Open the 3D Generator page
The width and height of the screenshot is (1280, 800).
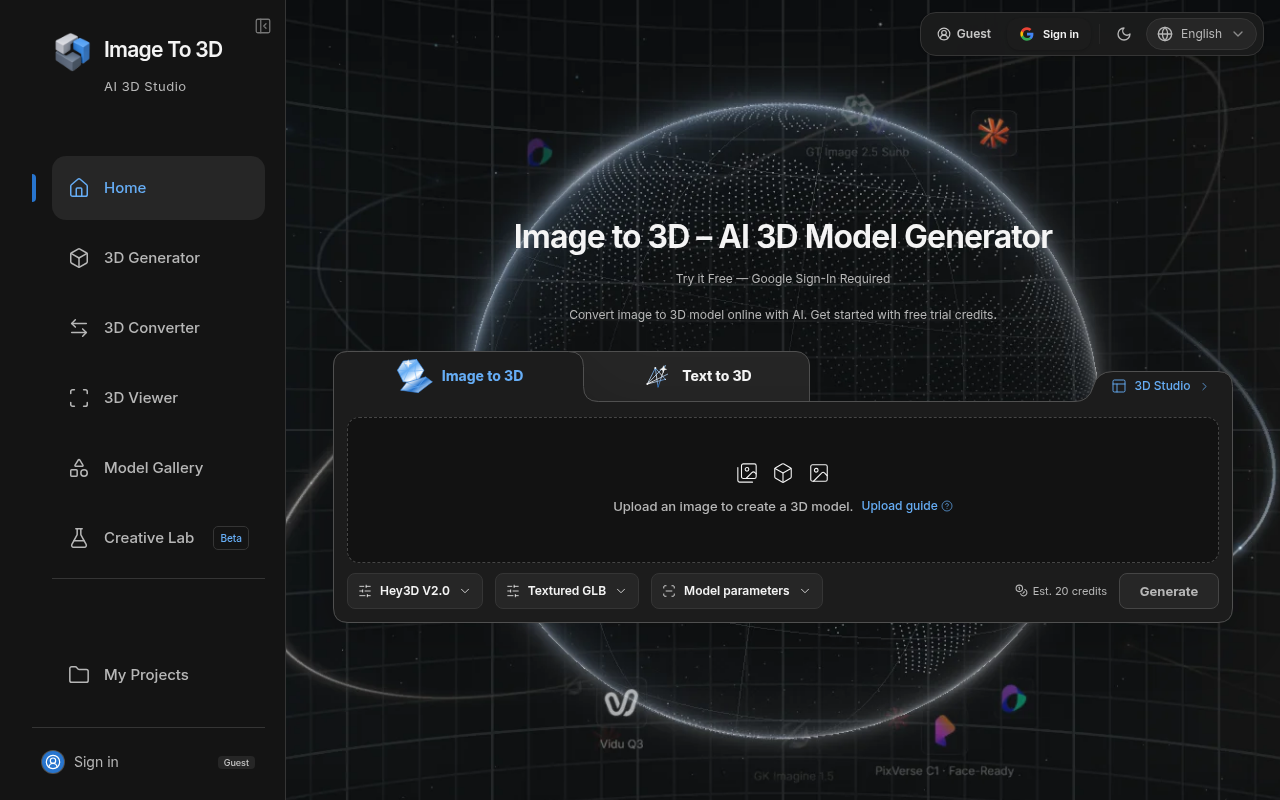158,258
